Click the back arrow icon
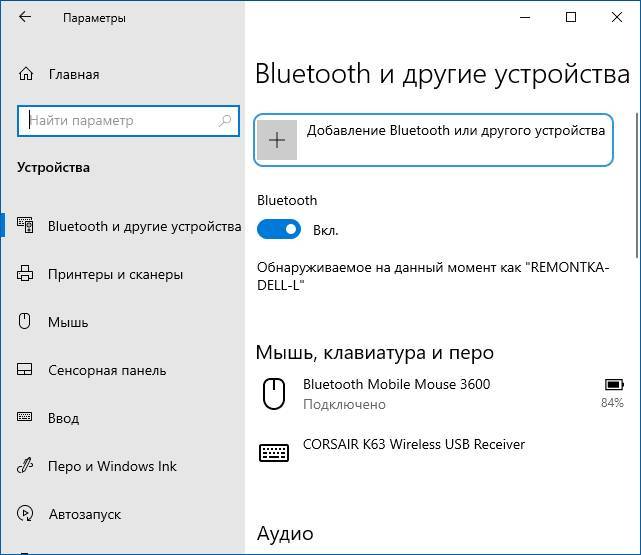 click(x=25, y=17)
